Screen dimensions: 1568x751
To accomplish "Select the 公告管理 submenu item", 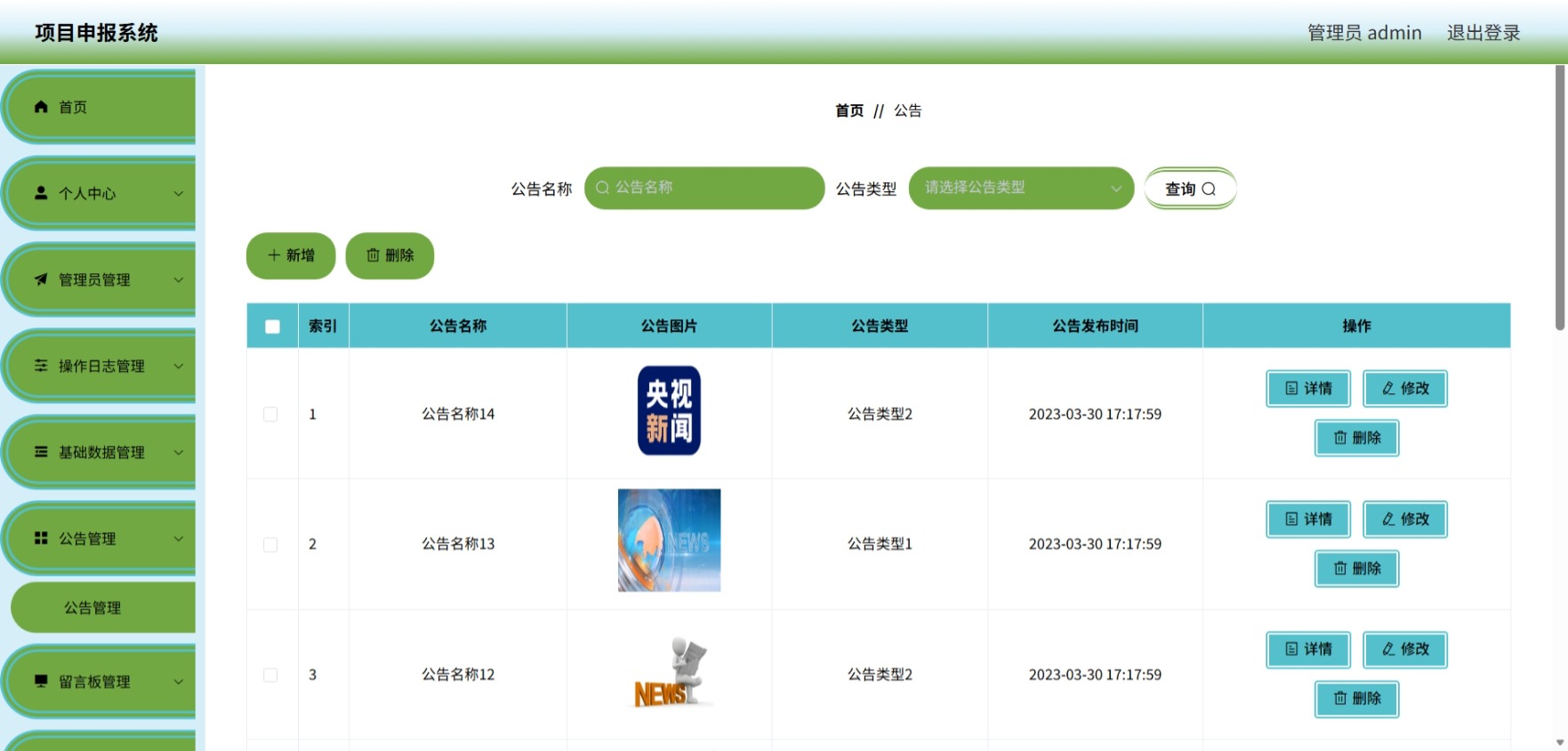I will pos(103,608).
